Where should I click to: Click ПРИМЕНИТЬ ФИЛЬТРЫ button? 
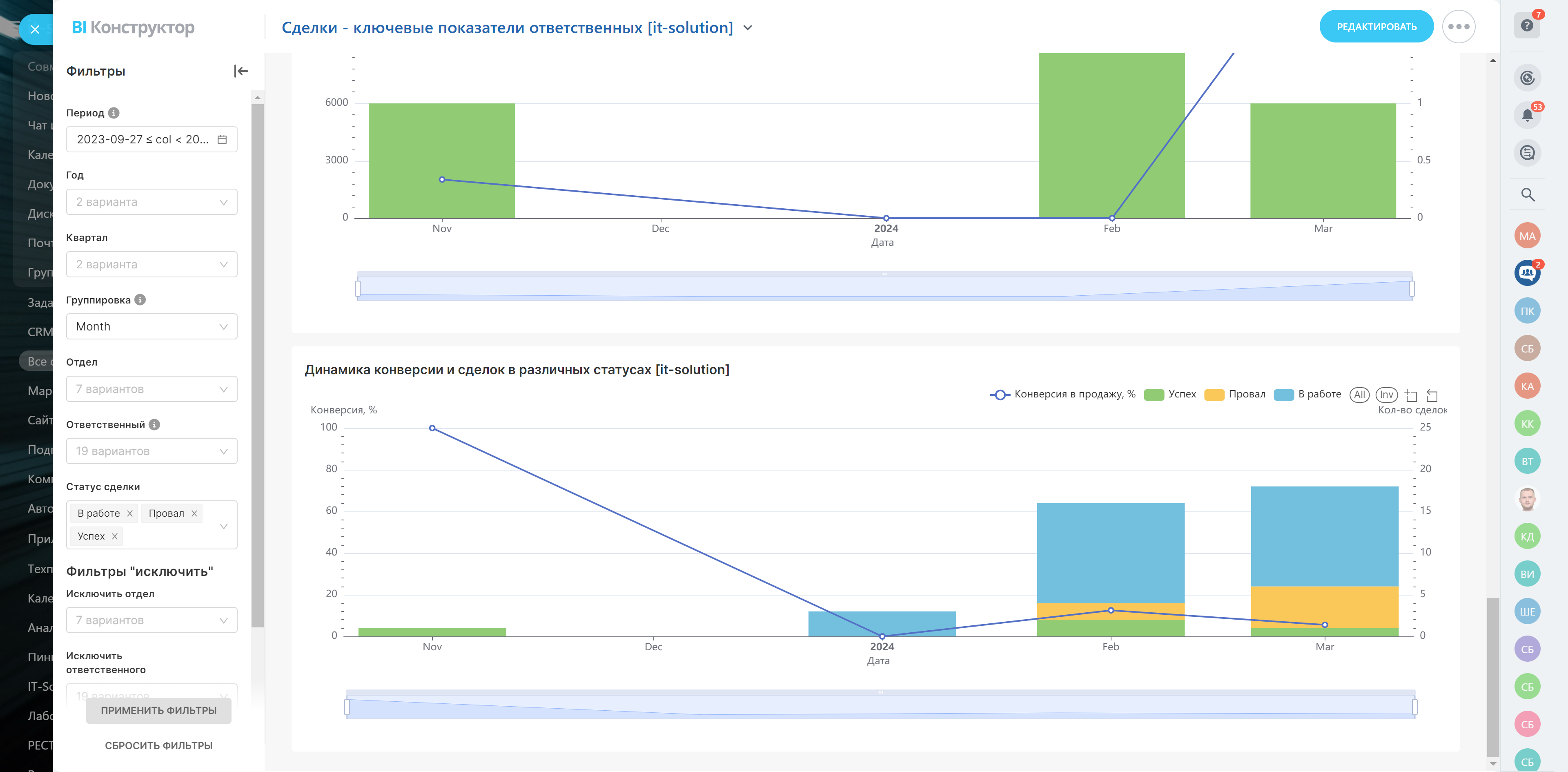158,710
